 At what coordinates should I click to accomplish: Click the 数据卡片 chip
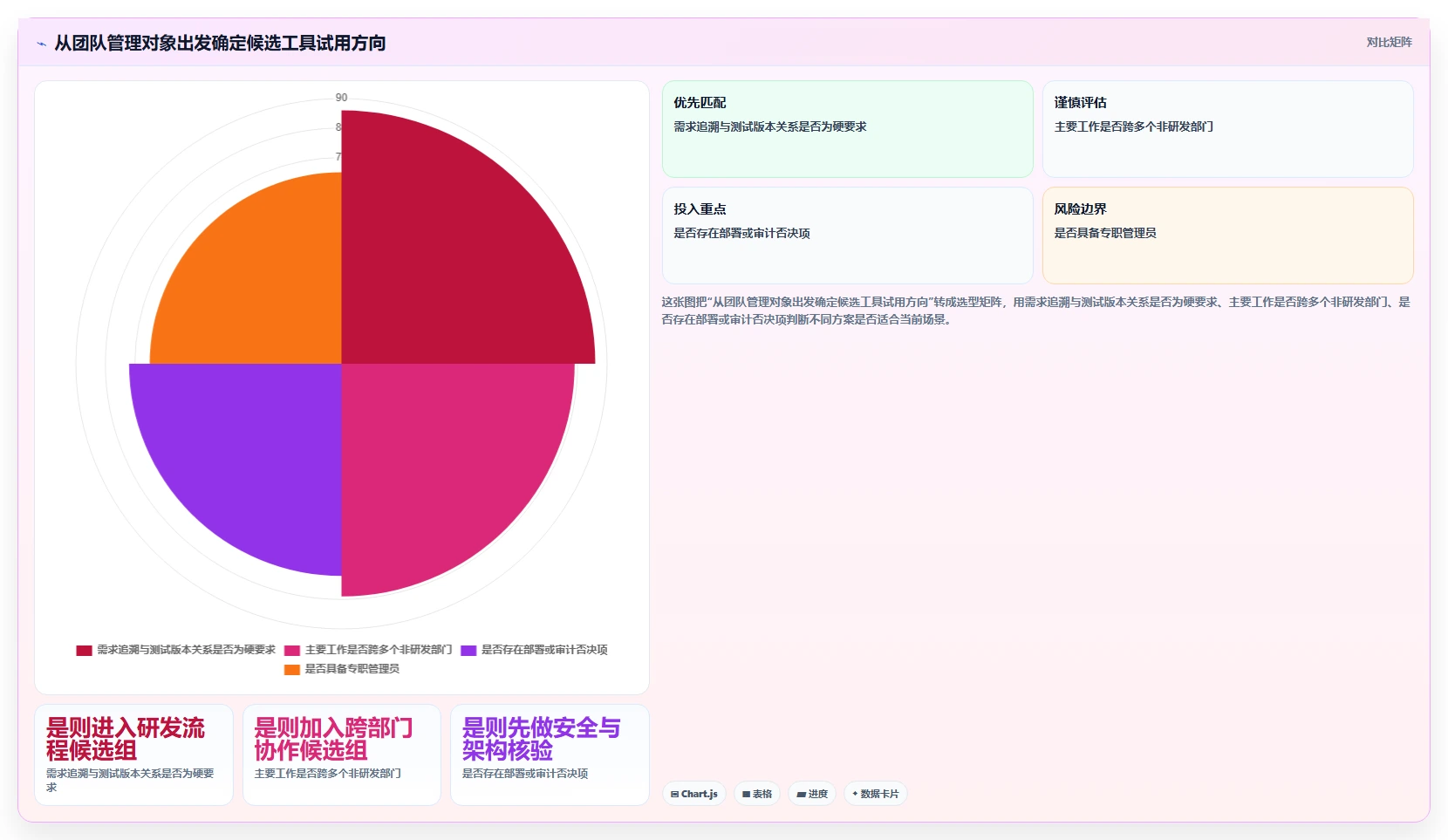point(876,794)
